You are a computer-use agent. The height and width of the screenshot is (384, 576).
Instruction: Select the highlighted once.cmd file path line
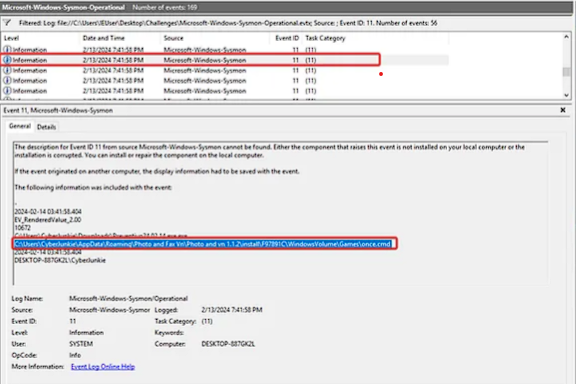coord(203,244)
